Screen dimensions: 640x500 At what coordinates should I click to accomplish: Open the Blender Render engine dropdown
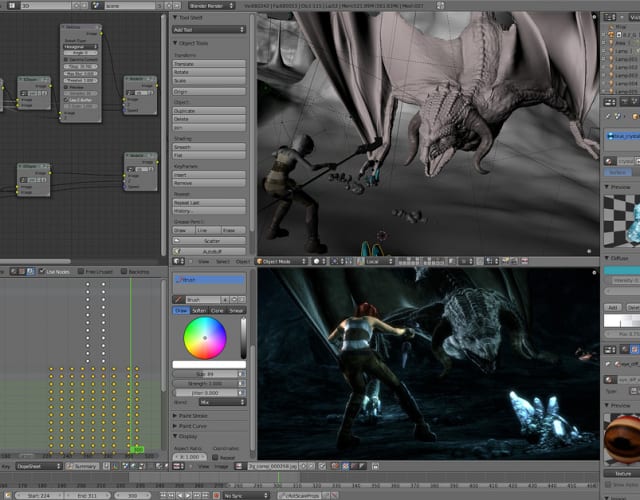click(211, 6)
